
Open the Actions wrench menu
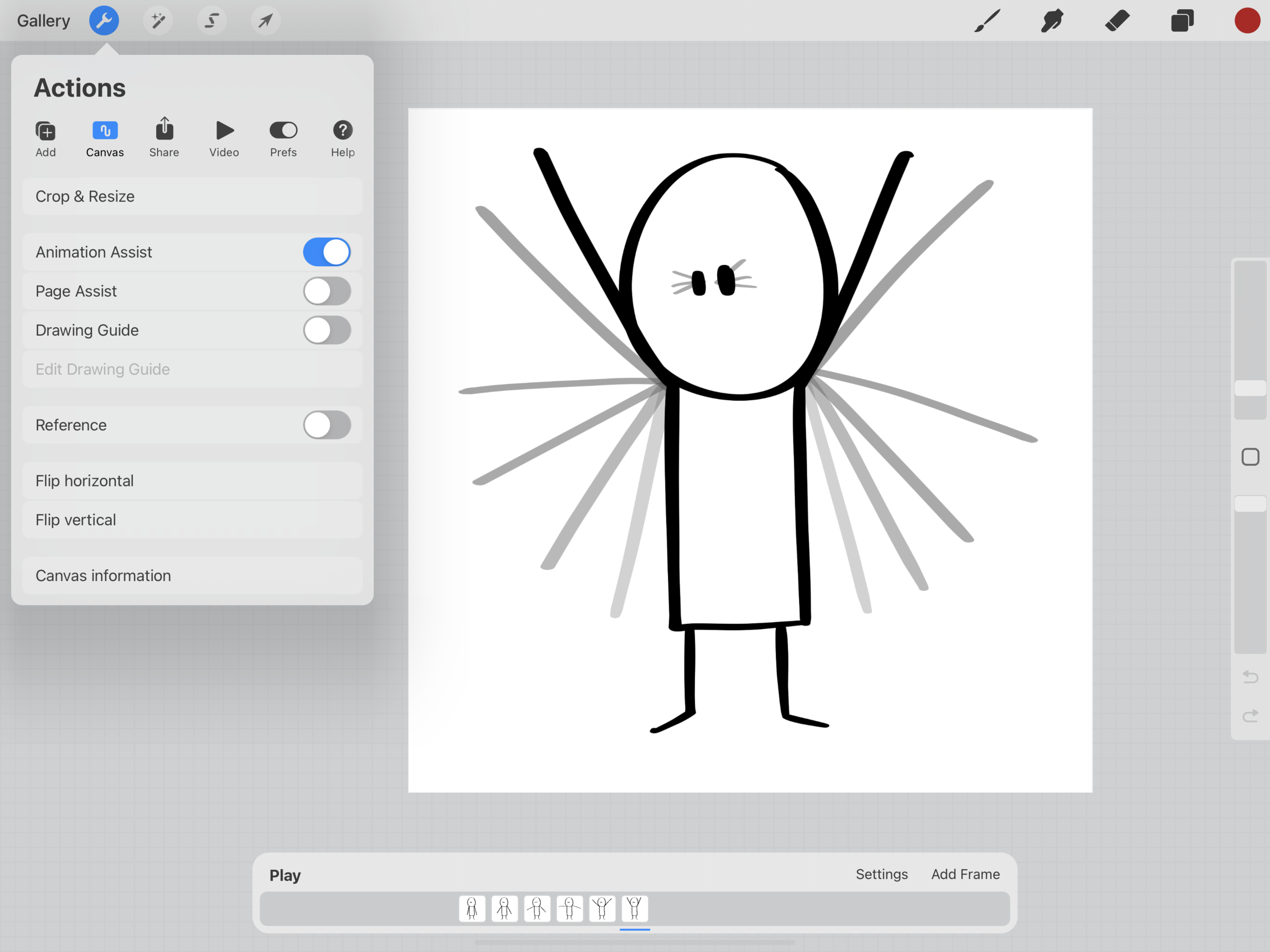coord(104,21)
